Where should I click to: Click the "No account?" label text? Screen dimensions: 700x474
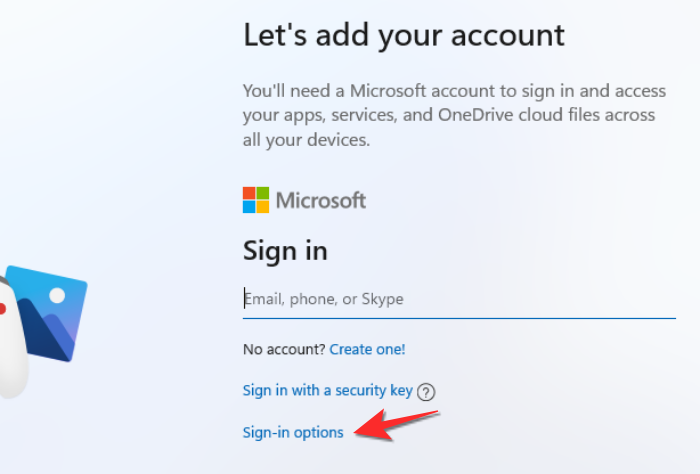[x=283, y=349]
